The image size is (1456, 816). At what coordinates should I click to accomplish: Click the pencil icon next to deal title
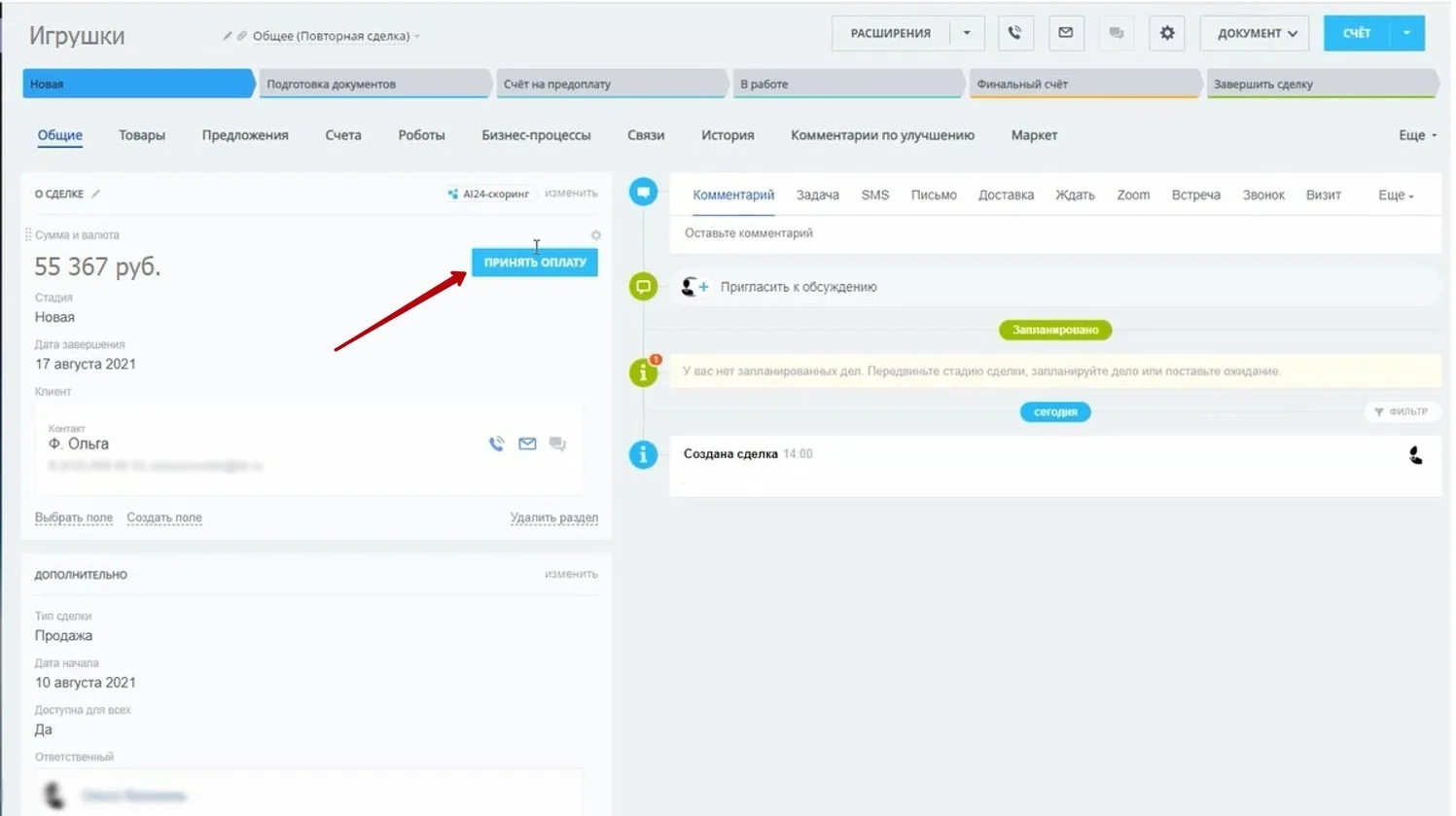pyautogui.click(x=228, y=36)
